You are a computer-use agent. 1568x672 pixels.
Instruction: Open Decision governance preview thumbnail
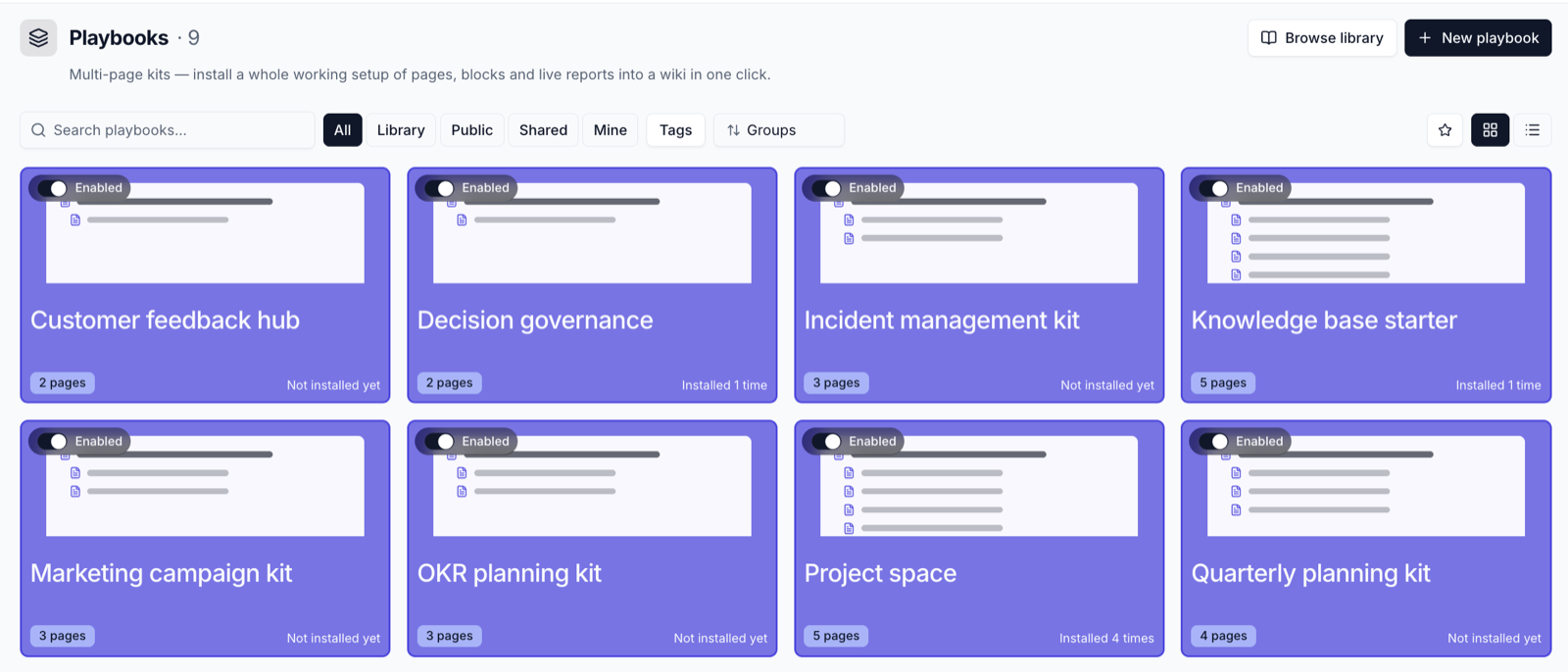coord(592,233)
